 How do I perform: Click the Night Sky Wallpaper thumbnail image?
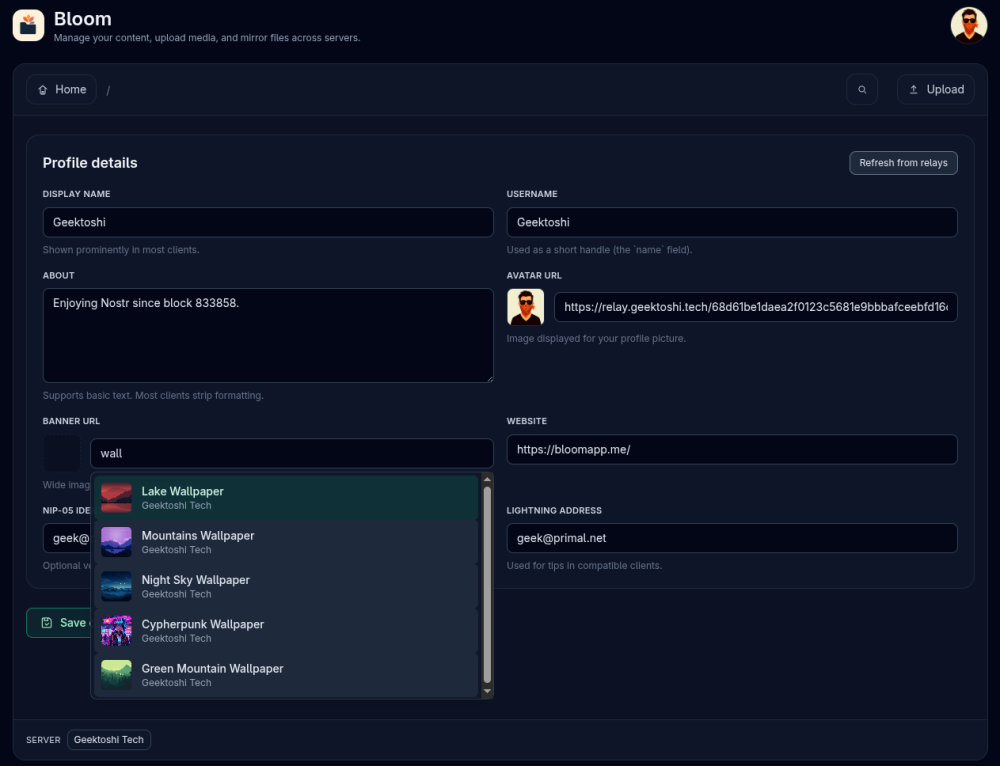point(116,586)
